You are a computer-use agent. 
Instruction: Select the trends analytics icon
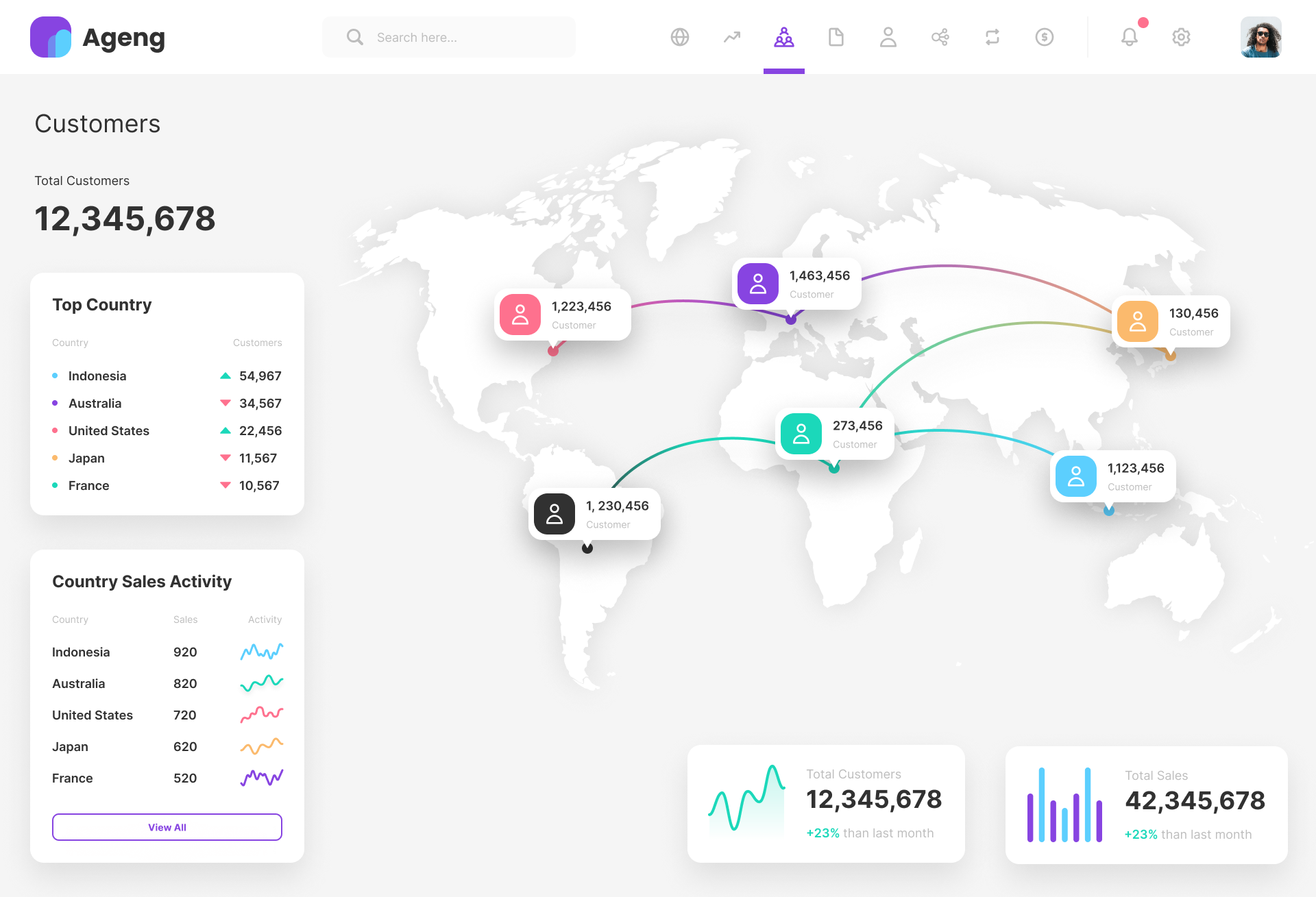[x=731, y=37]
